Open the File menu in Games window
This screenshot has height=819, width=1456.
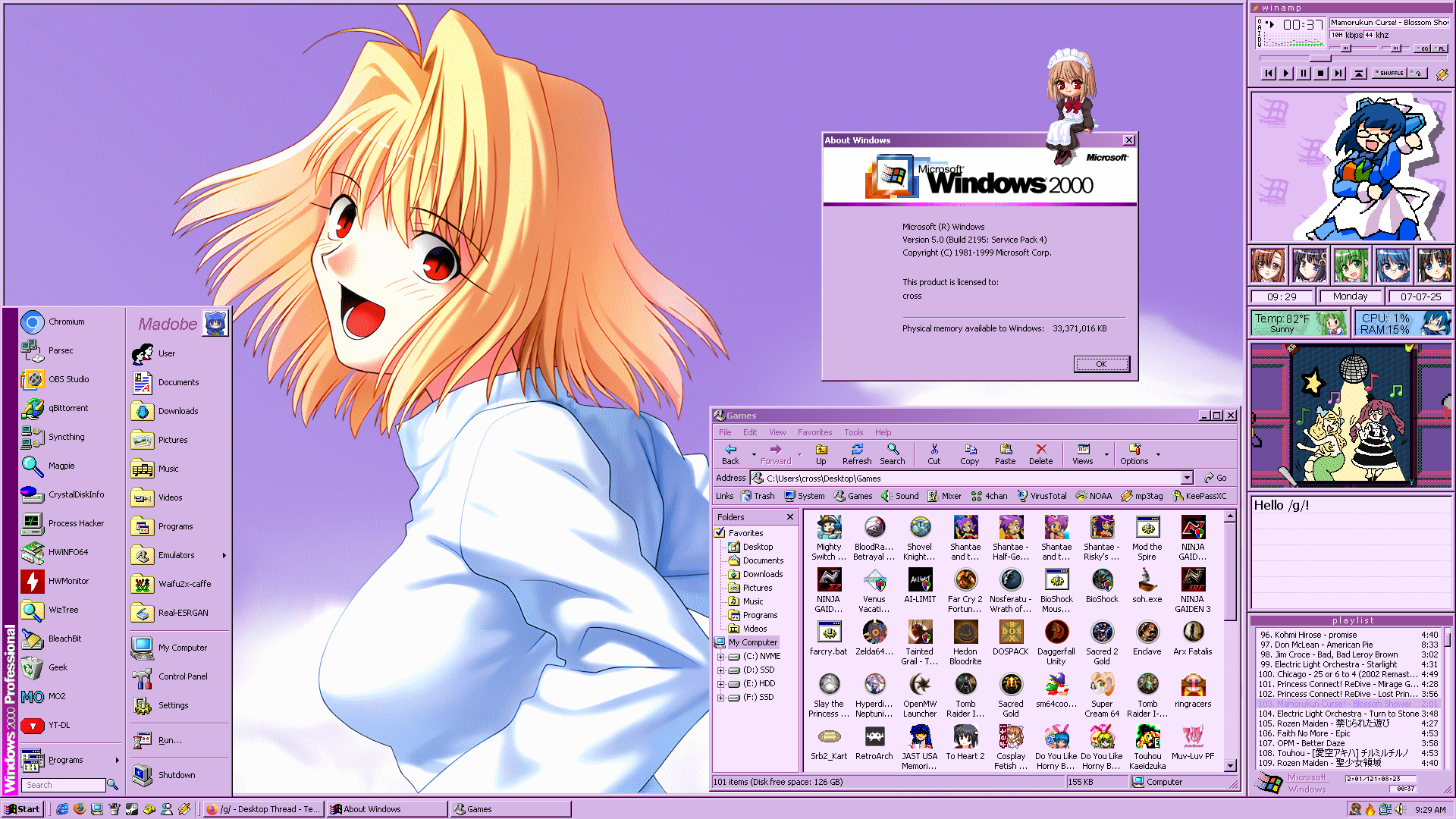pos(725,432)
